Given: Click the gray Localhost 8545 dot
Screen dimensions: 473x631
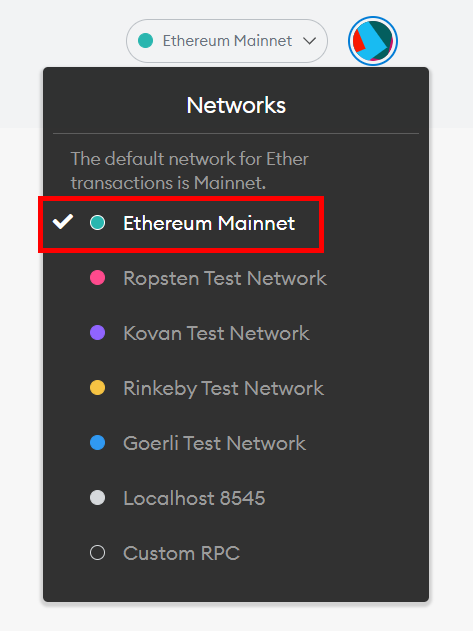Looking at the screenshot, I should 97,498.
